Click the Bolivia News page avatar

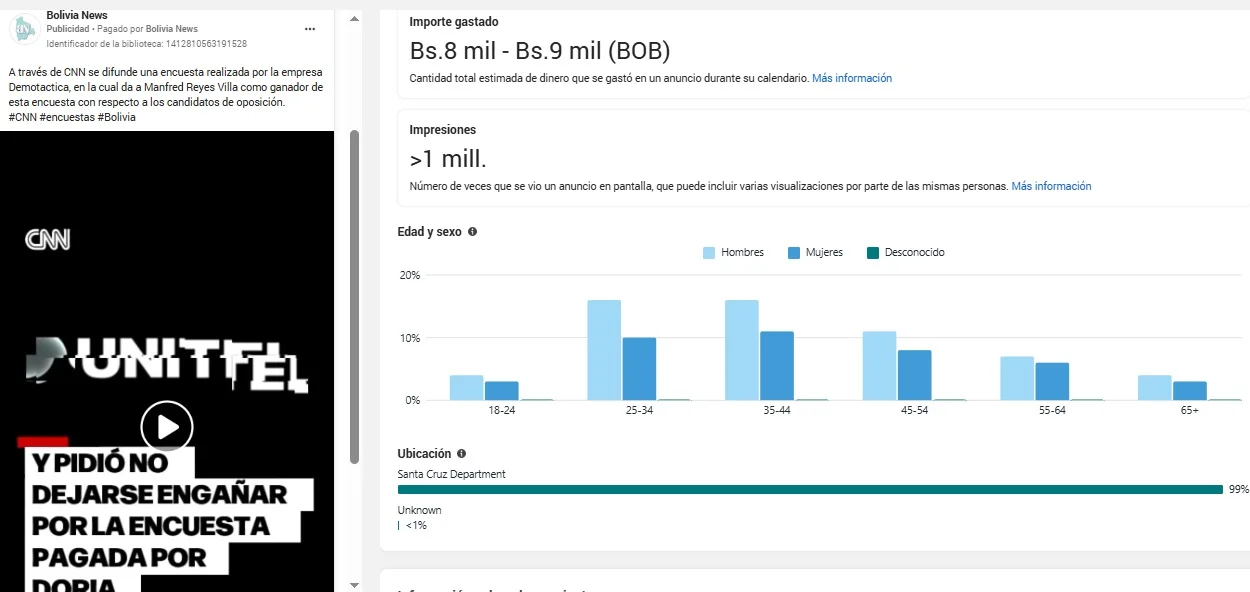pyautogui.click(x=24, y=29)
